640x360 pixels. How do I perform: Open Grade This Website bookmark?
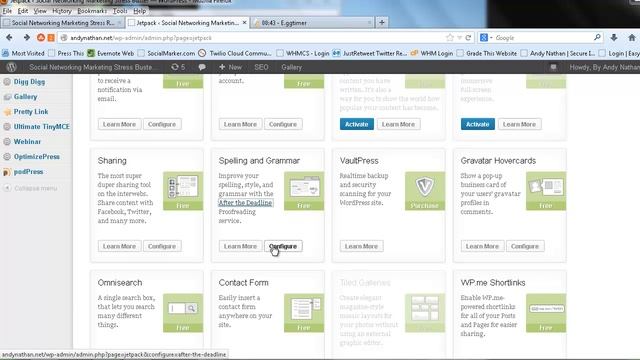[487, 53]
